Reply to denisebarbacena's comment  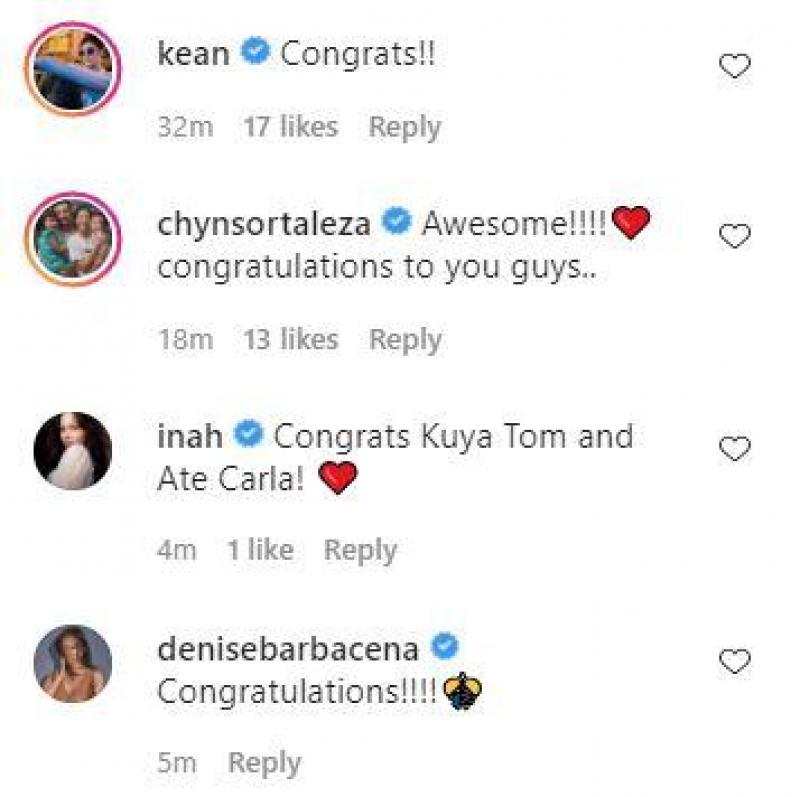click(x=266, y=761)
